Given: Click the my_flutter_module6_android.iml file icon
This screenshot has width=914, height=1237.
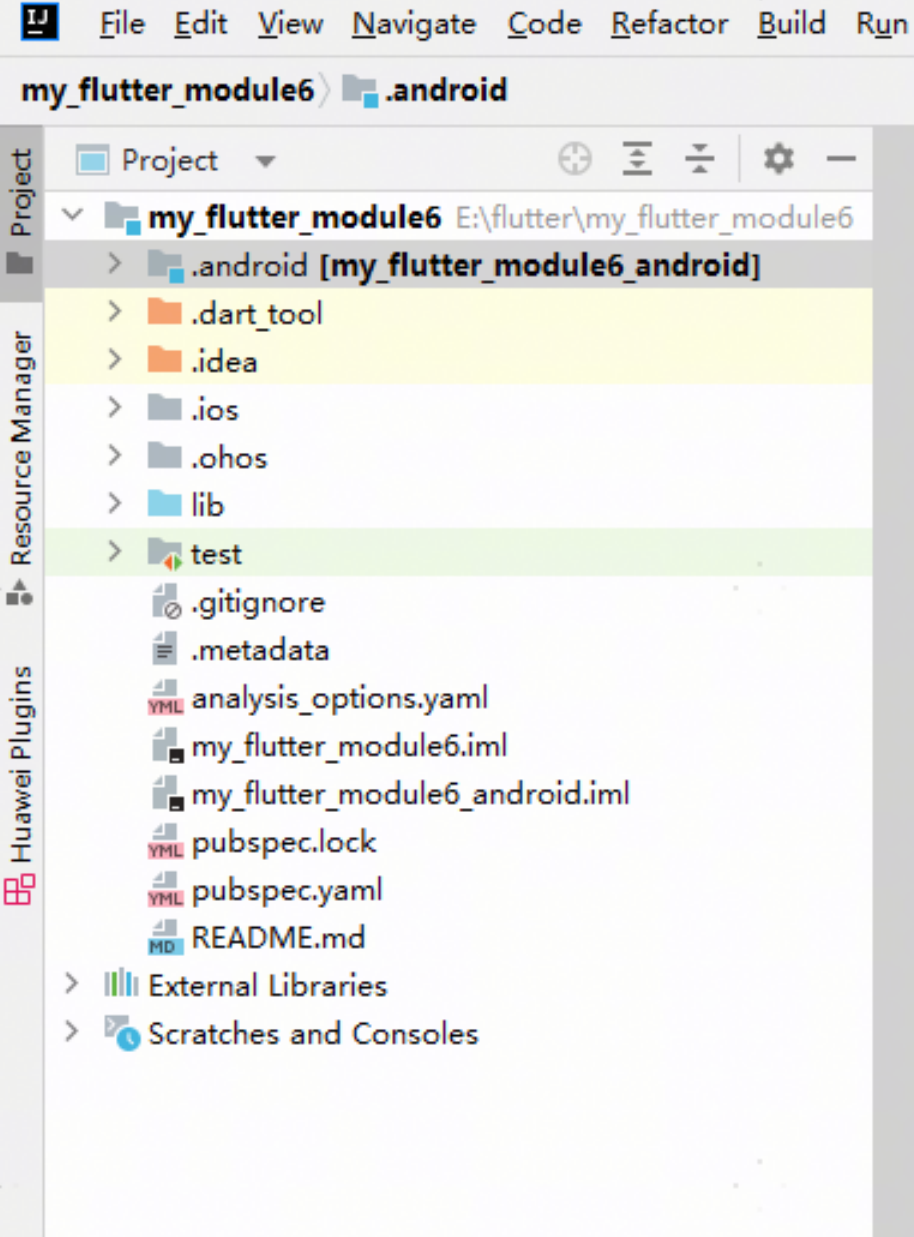Looking at the screenshot, I should [x=167, y=794].
